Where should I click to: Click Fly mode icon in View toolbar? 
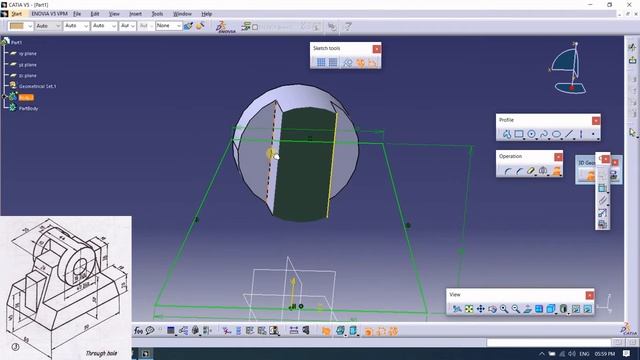pos(457,309)
